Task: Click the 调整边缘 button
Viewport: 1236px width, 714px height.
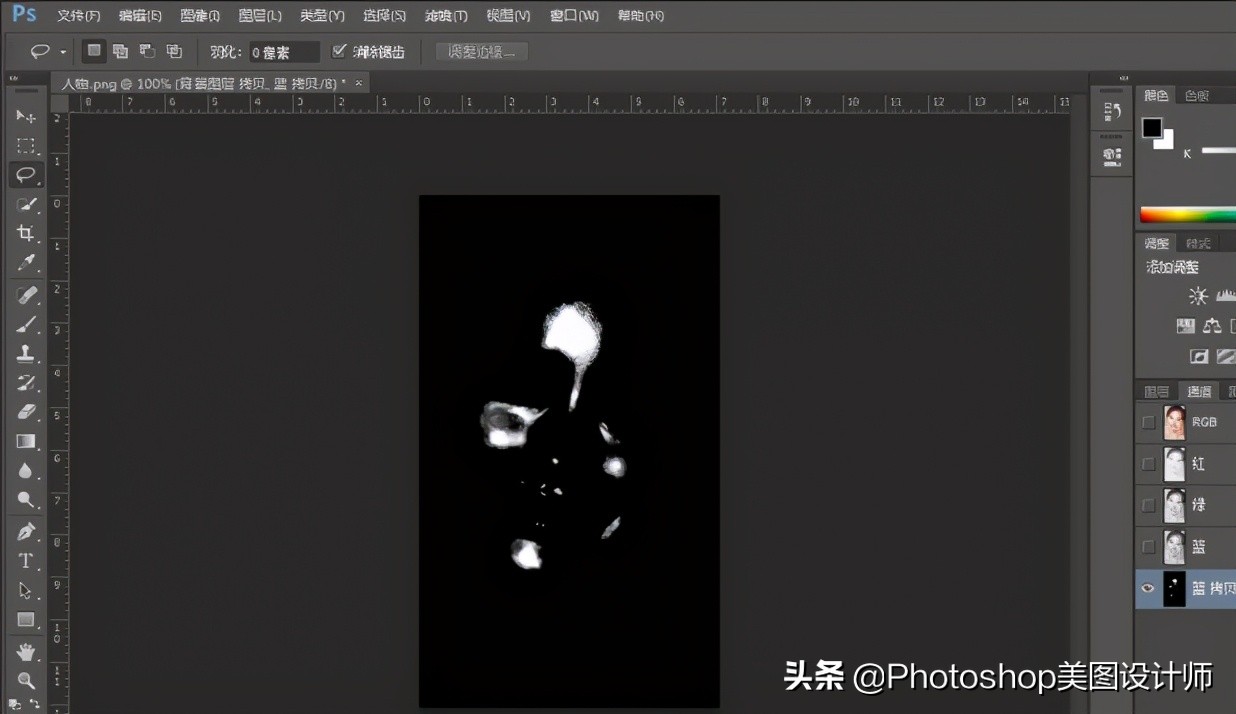Action: click(481, 51)
